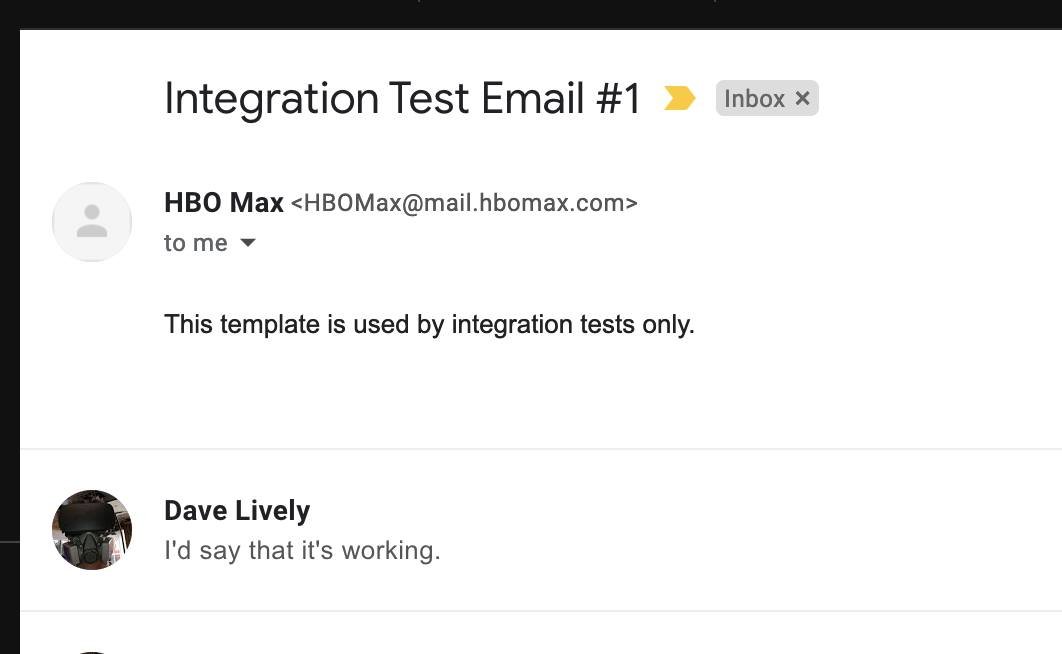This screenshot has width=1062, height=654.
Task: Click snippet 'I'd say that it's working.'
Action: (x=303, y=550)
